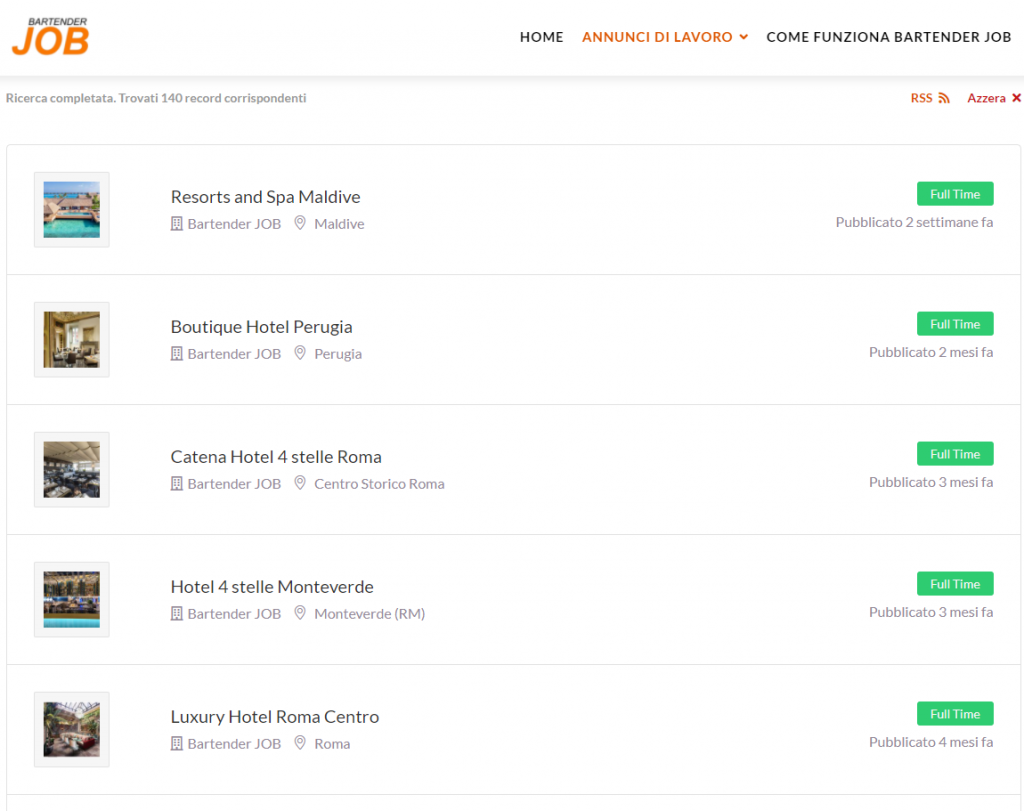
Task: Open the Catena Hotel 4 stelle Roma listing
Action: pyautogui.click(x=276, y=457)
